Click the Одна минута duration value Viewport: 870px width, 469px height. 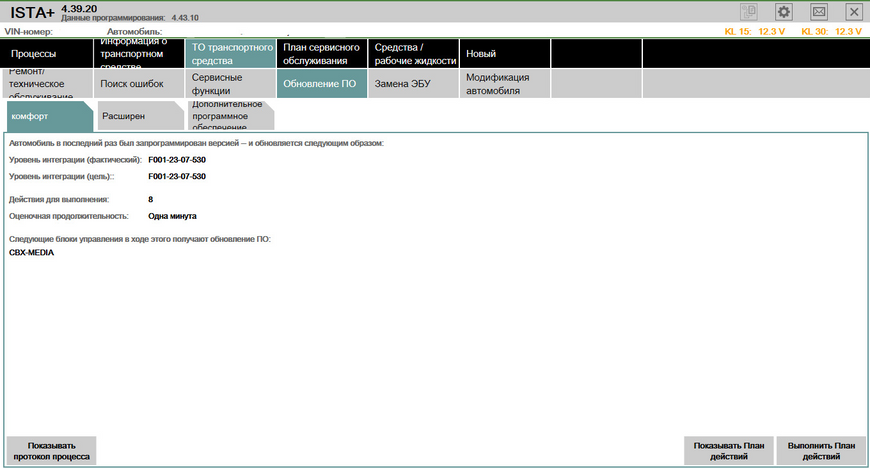(172, 216)
